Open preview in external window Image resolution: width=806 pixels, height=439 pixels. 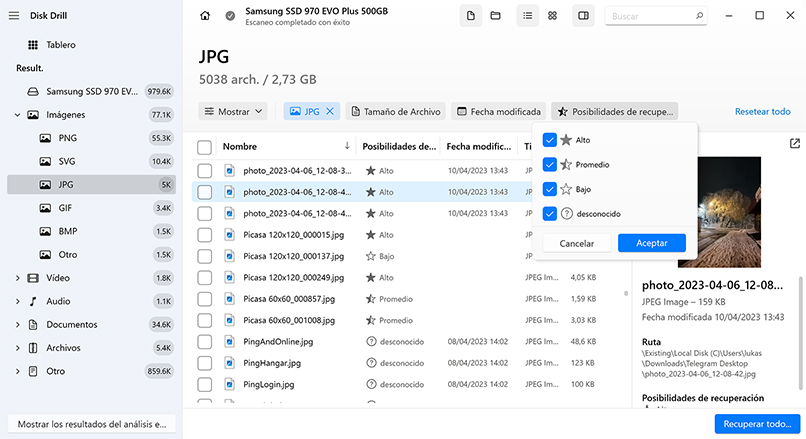(795, 143)
